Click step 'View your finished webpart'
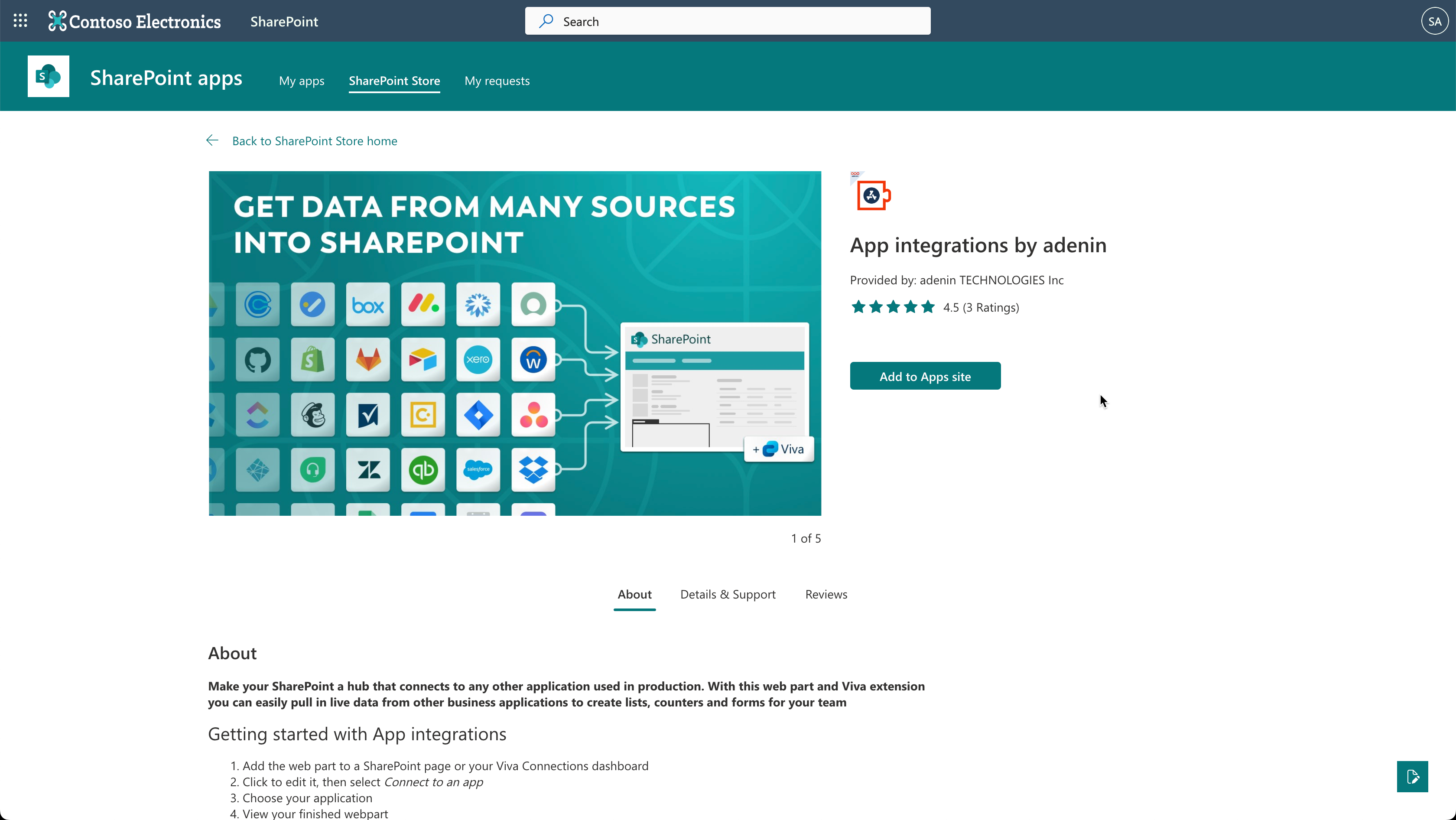1456x820 pixels. (x=315, y=814)
